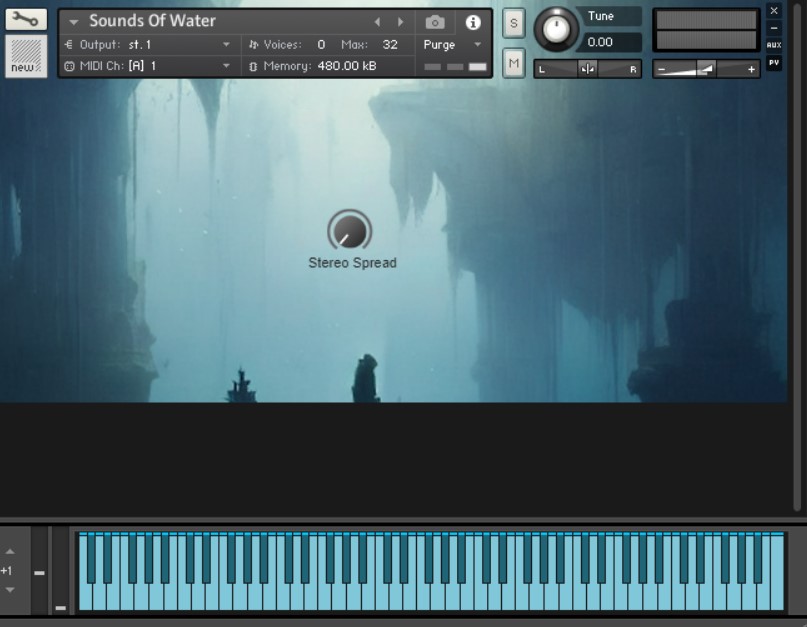Open the Purge dropdown menu
The image size is (807, 627).
(x=452, y=45)
